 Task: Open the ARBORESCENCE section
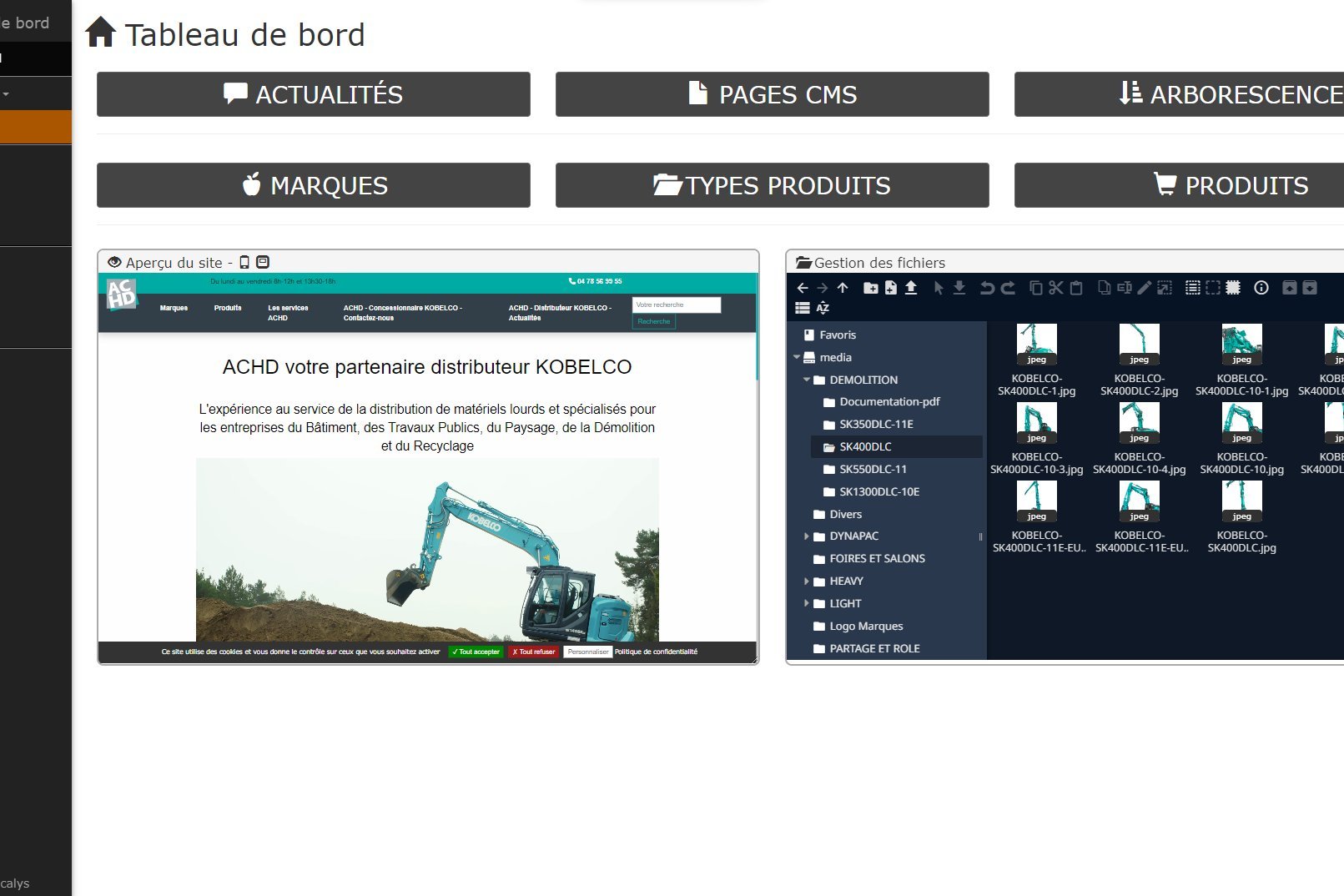tap(1180, 94)
